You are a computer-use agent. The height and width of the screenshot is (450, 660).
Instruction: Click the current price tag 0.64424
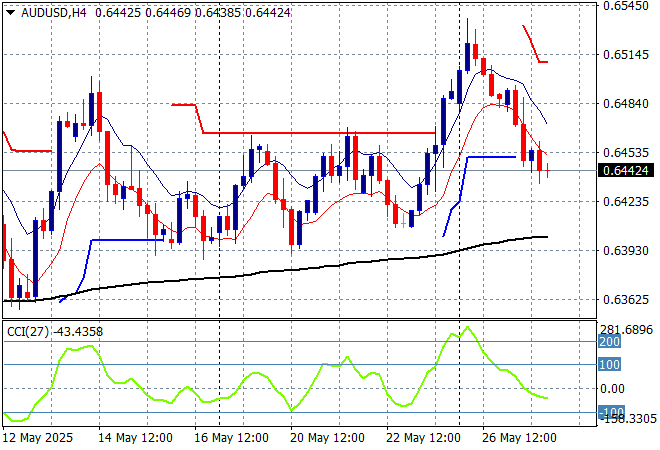coord(625,170)
